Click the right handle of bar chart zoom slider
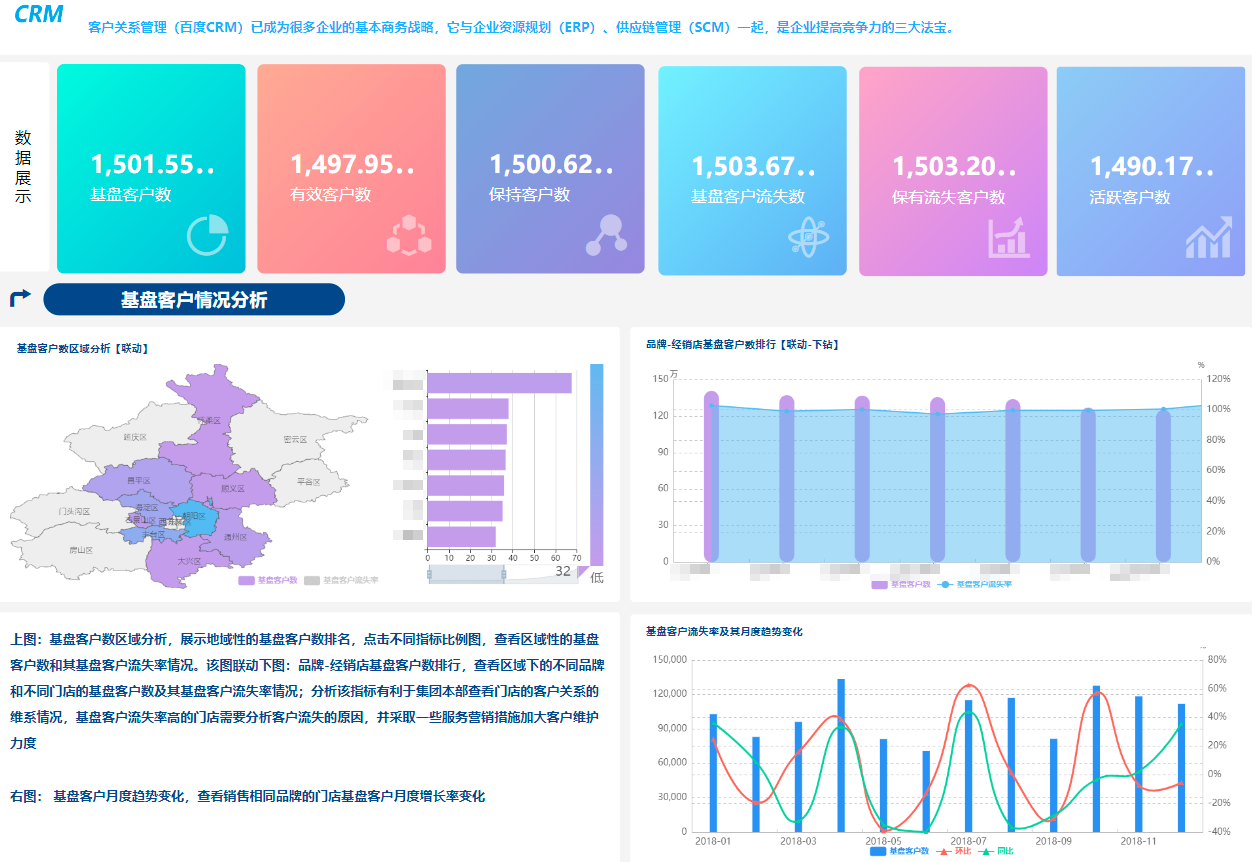Image resolution: width=1252 pixels, height=862 pixels. coord(503,573)
